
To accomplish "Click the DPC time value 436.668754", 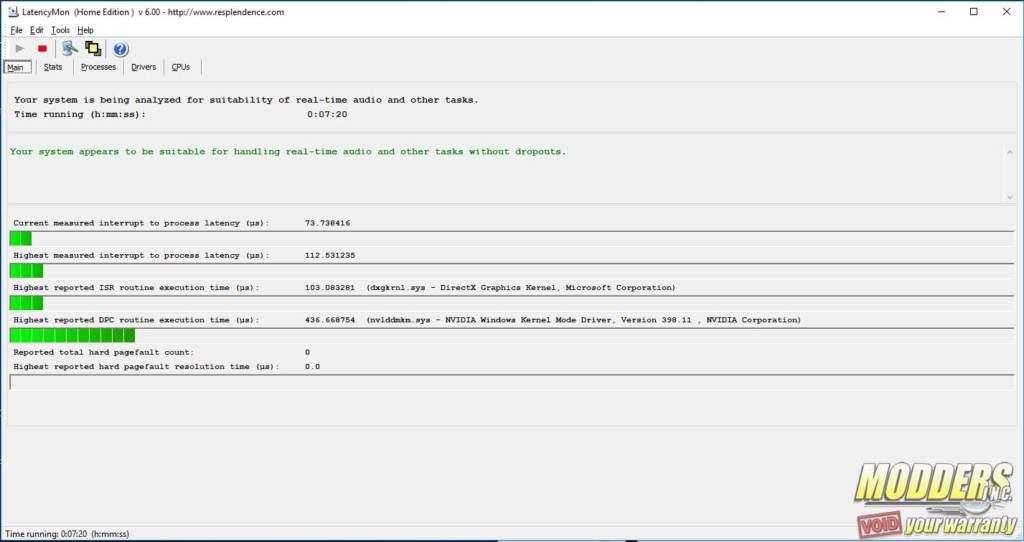I will (x=330, y=321).
